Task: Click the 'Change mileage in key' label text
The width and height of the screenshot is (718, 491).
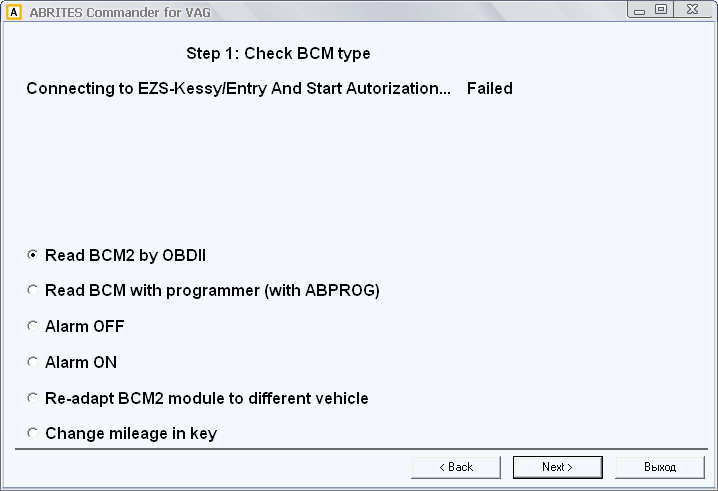Action: click(x=131, y=434)
